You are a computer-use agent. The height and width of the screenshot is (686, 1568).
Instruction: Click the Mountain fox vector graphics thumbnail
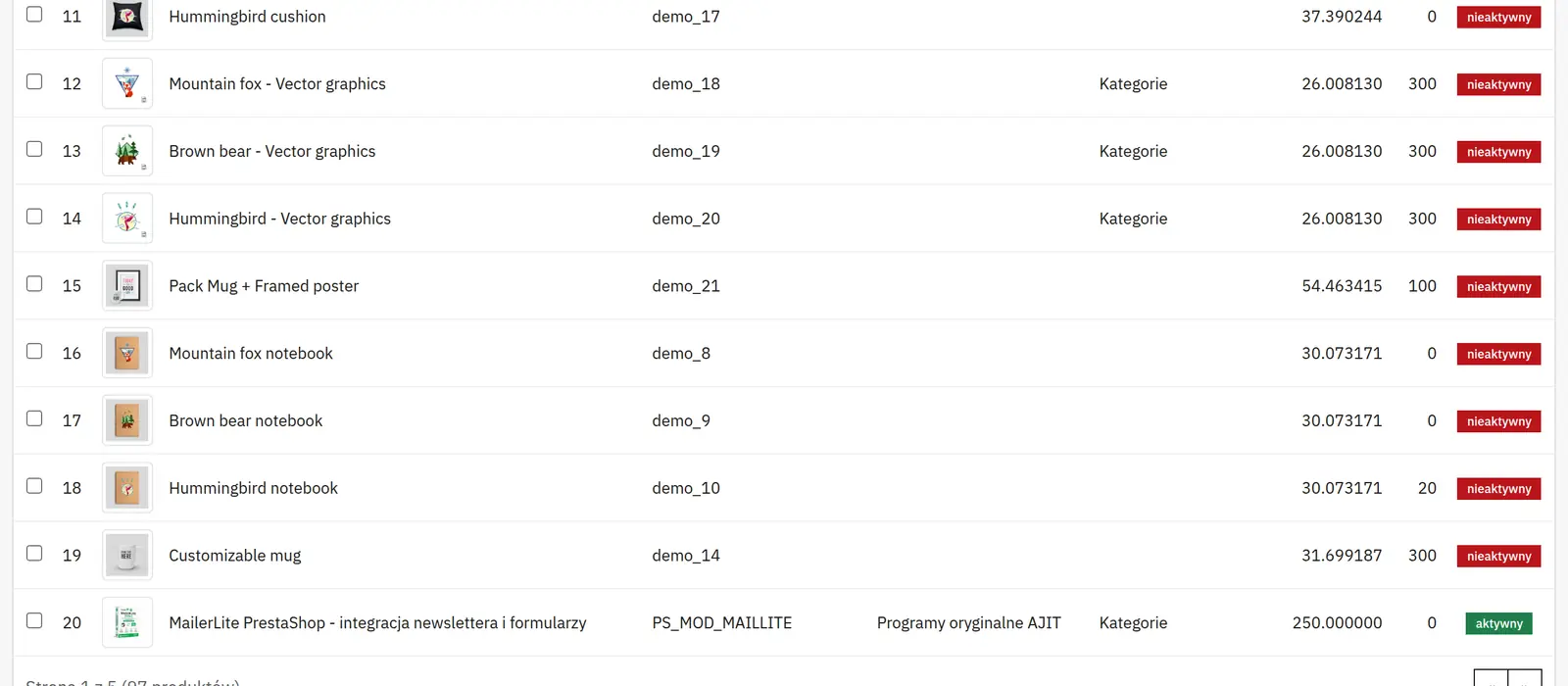coord(127,83)
